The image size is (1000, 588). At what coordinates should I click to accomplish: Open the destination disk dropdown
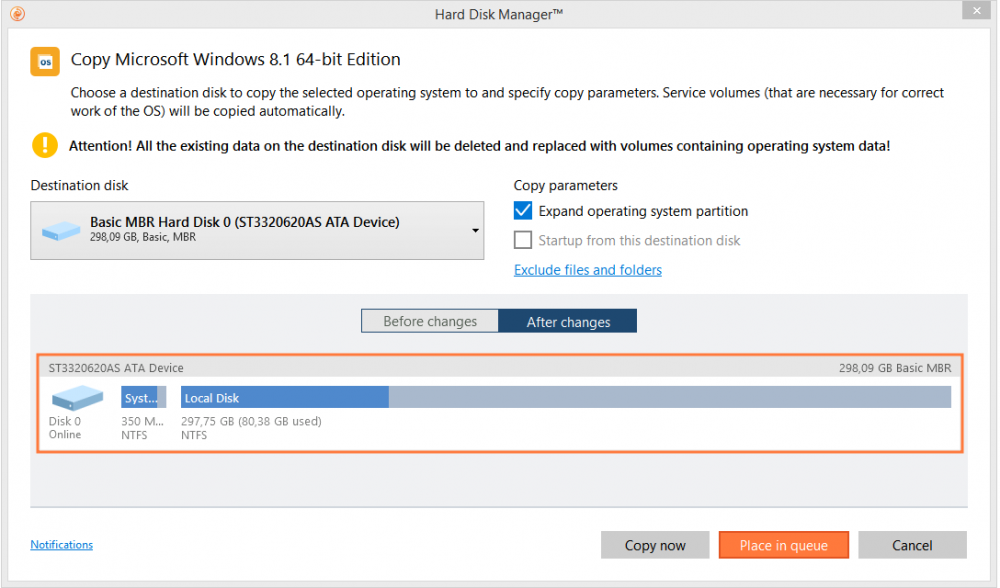click(473, 230)
